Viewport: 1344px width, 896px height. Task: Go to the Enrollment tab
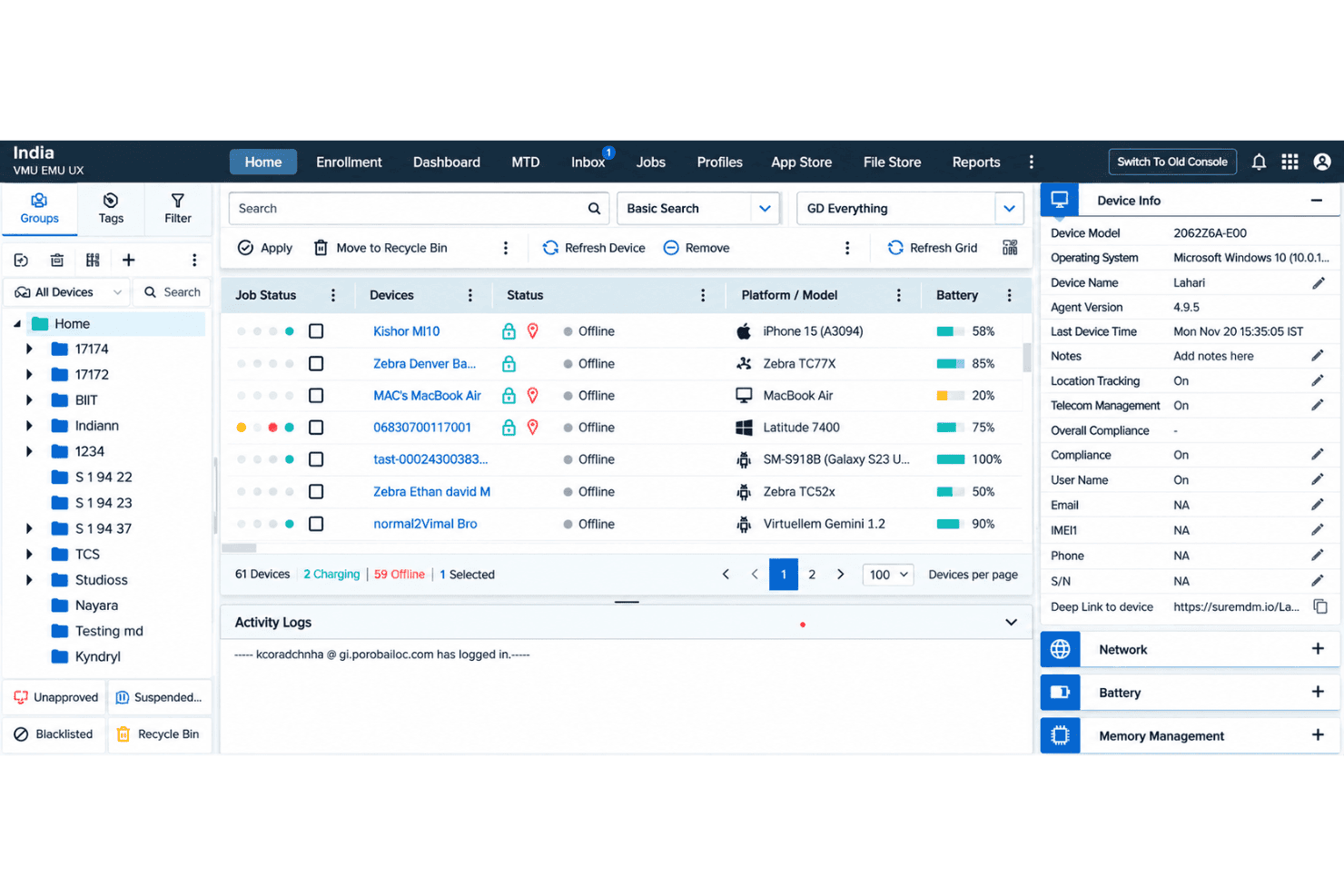(x=349, y=162)
